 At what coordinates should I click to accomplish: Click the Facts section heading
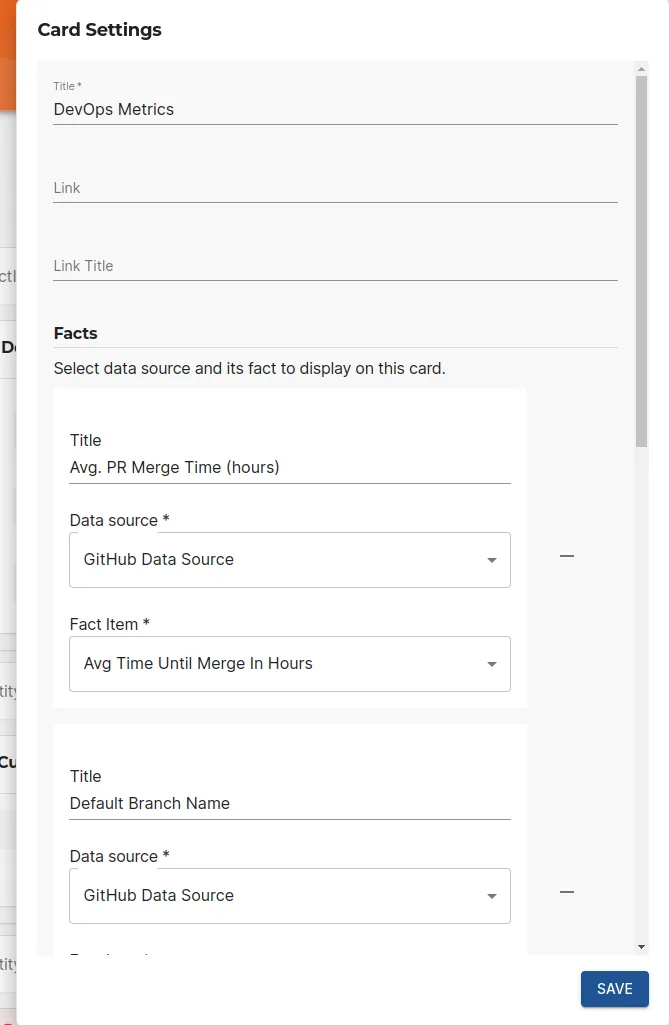tap(76, 333)
